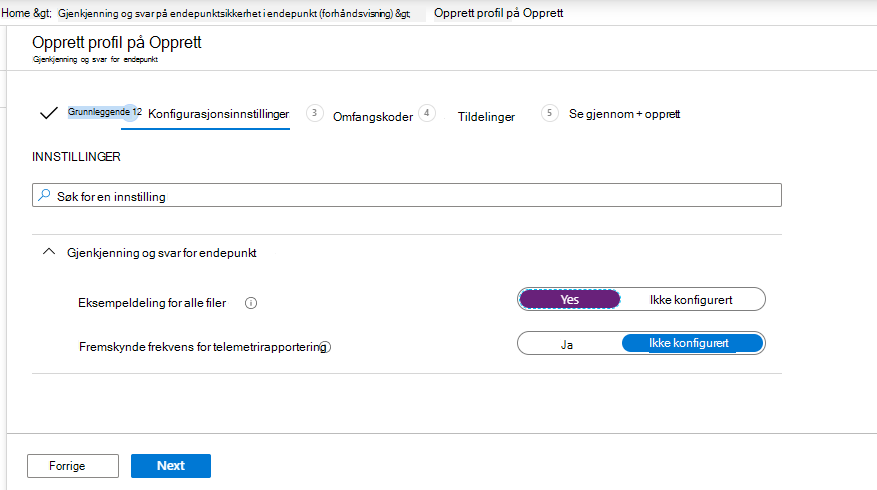877x490 pixels.
Task: Show info for Fremskynde frekvens for telemetrirapportering
Action: point(326,347)
